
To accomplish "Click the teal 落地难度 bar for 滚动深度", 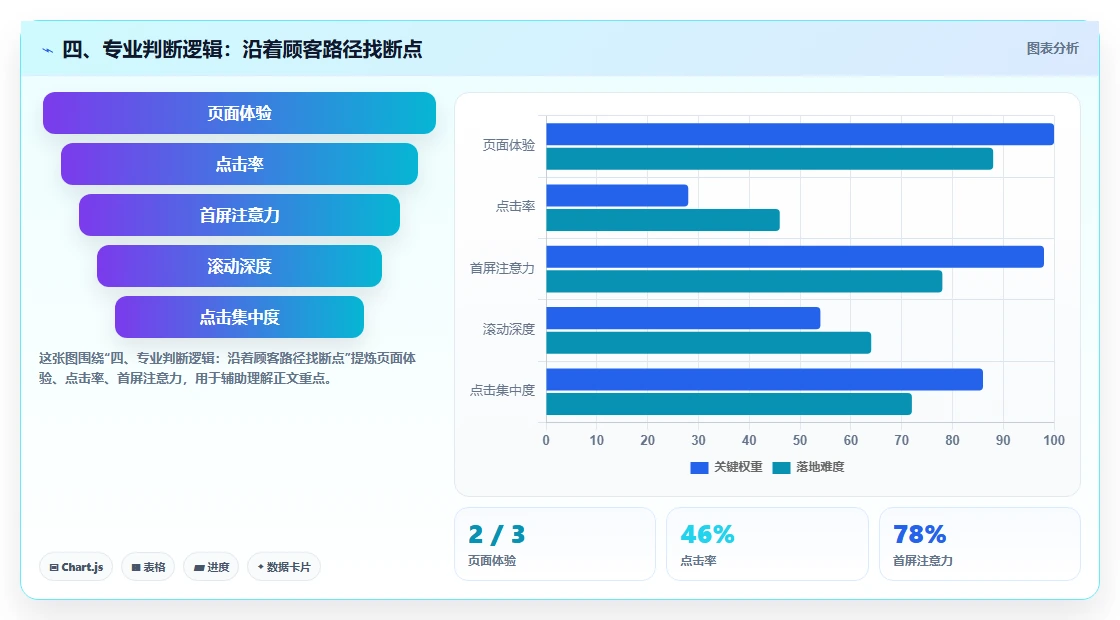I will pos(709,343).
